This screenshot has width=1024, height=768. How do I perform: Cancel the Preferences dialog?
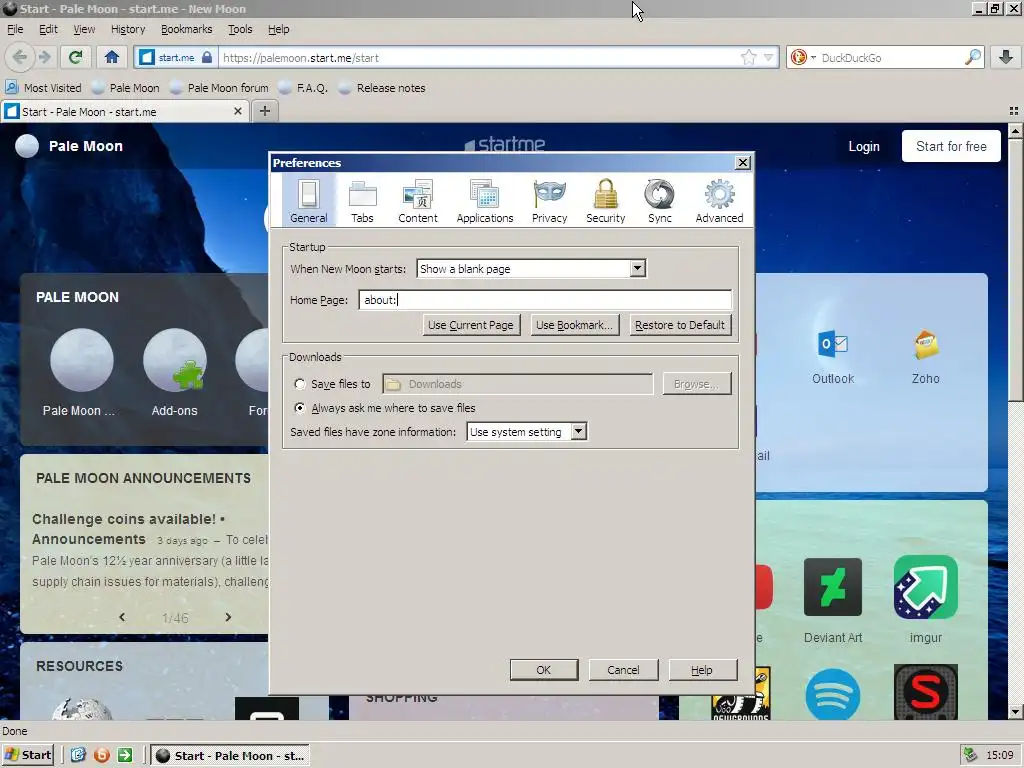[624, 670]
